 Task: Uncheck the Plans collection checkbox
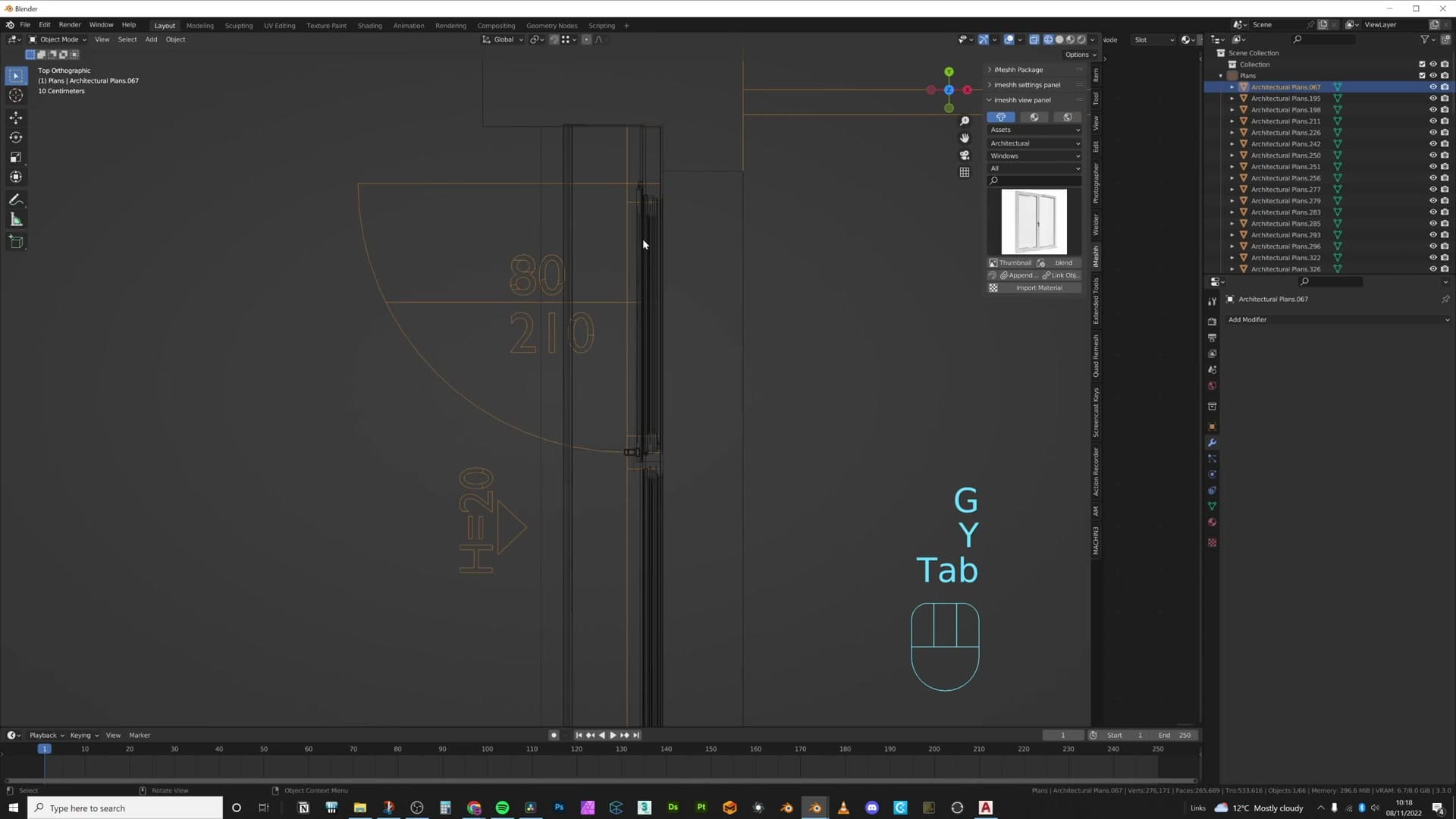1422,76
